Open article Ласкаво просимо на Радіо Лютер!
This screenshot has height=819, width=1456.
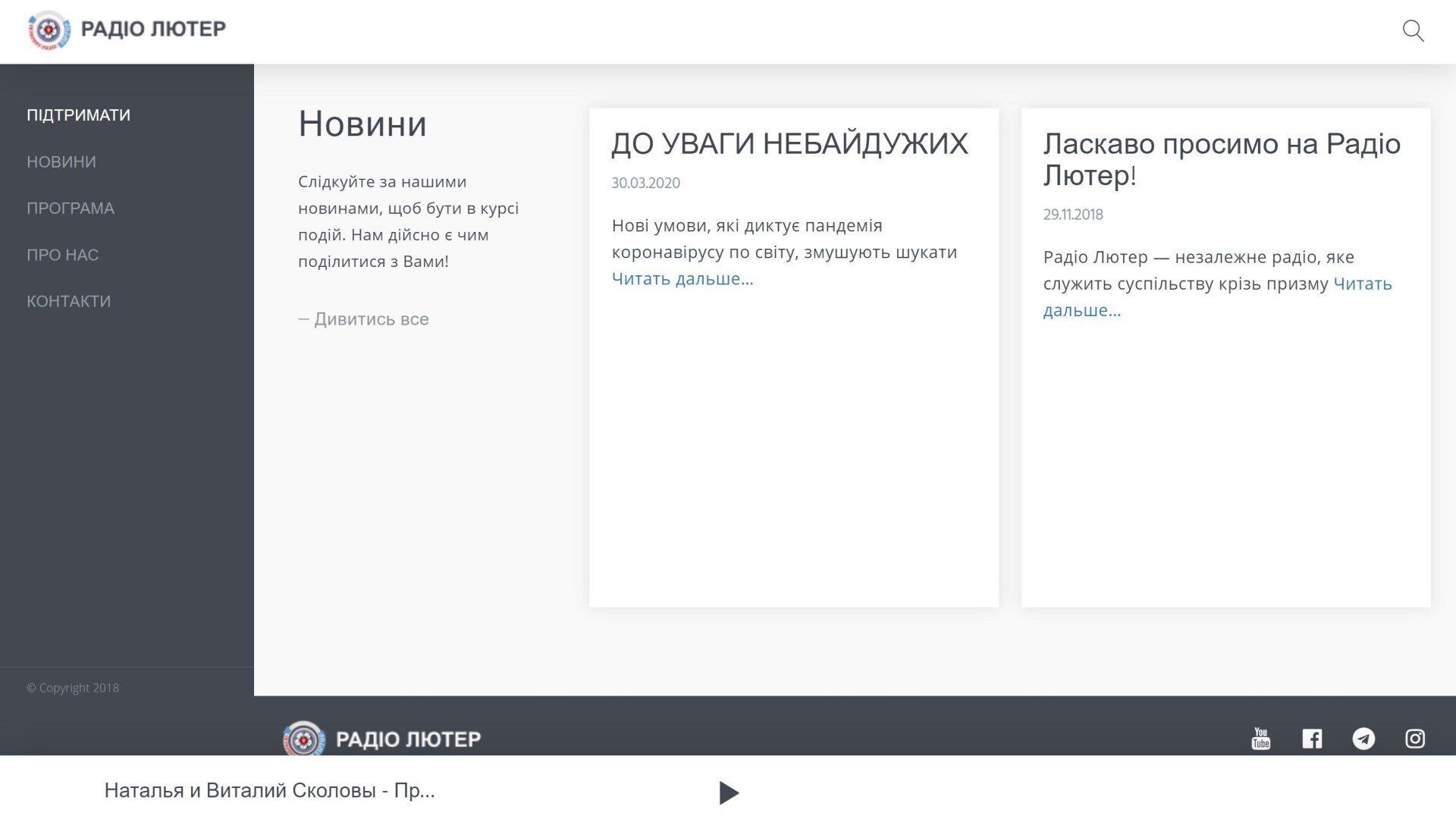coord(1222,159)
